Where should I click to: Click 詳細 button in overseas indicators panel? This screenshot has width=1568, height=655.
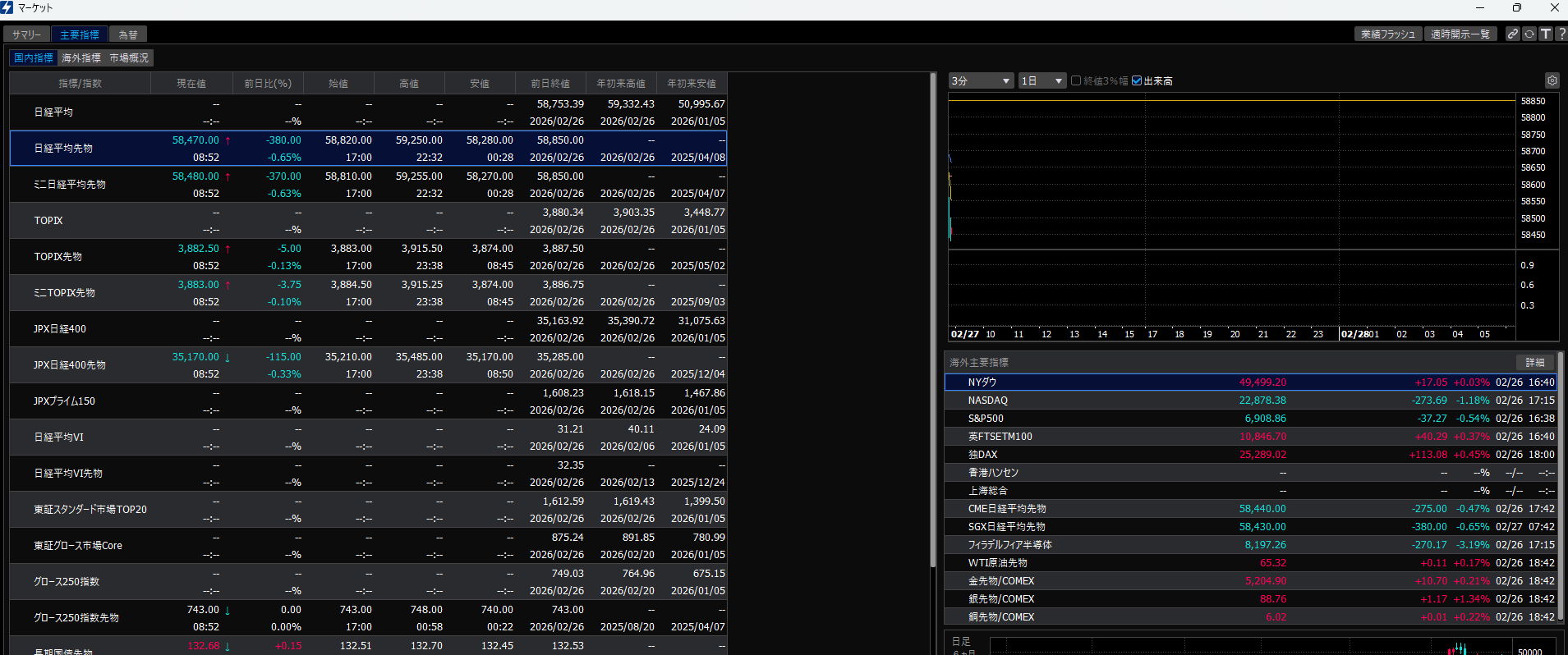1534,362
